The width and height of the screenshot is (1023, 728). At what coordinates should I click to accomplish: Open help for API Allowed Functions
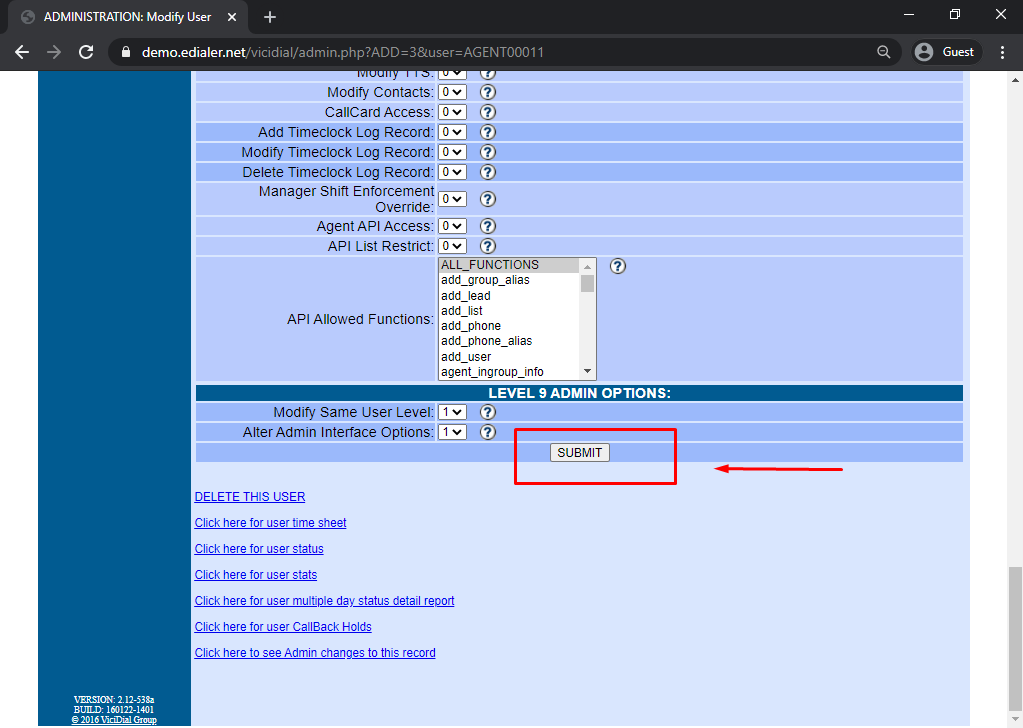(617, 266)
